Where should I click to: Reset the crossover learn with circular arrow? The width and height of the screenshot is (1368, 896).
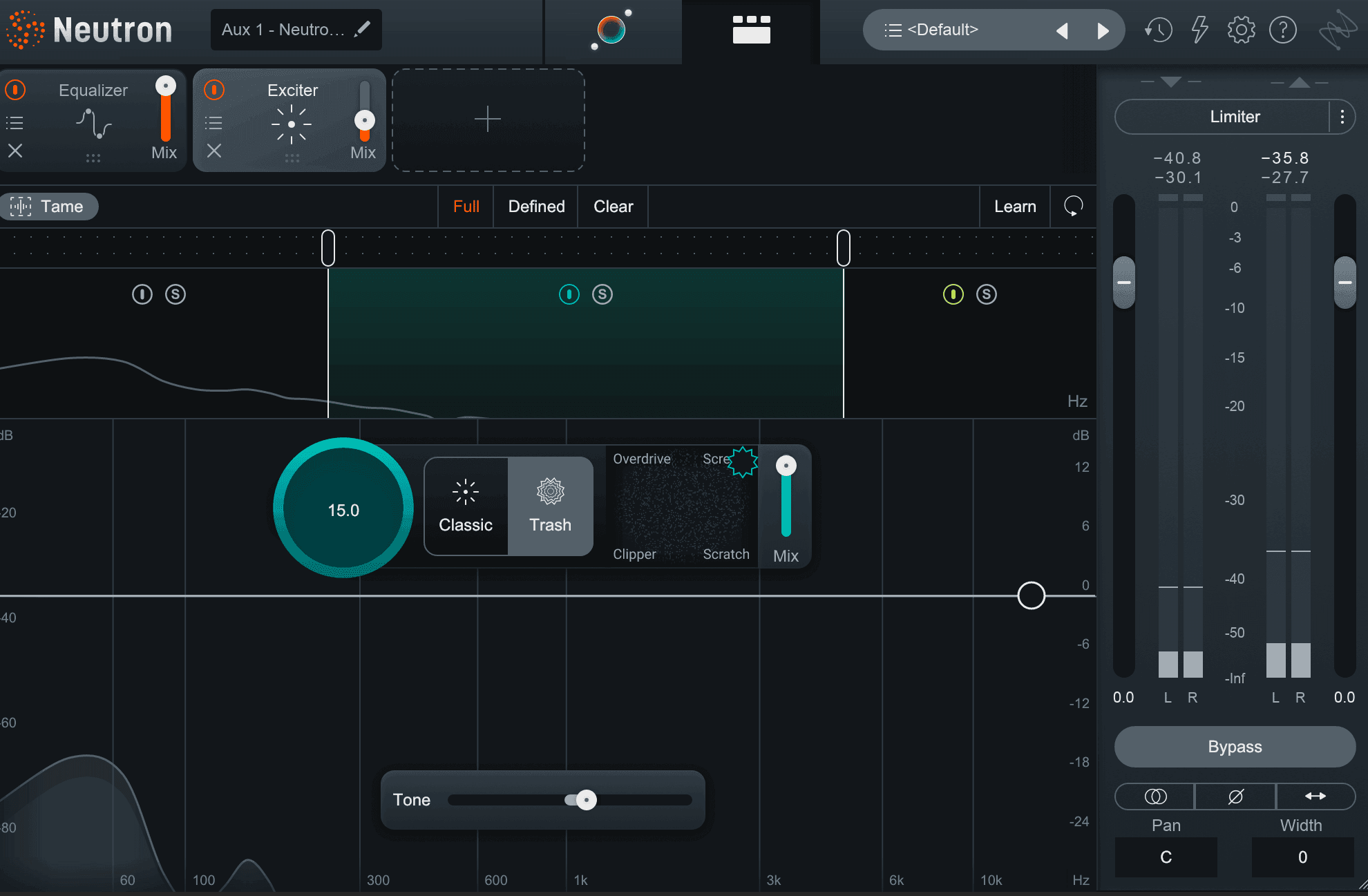[x=1073, y=206]
